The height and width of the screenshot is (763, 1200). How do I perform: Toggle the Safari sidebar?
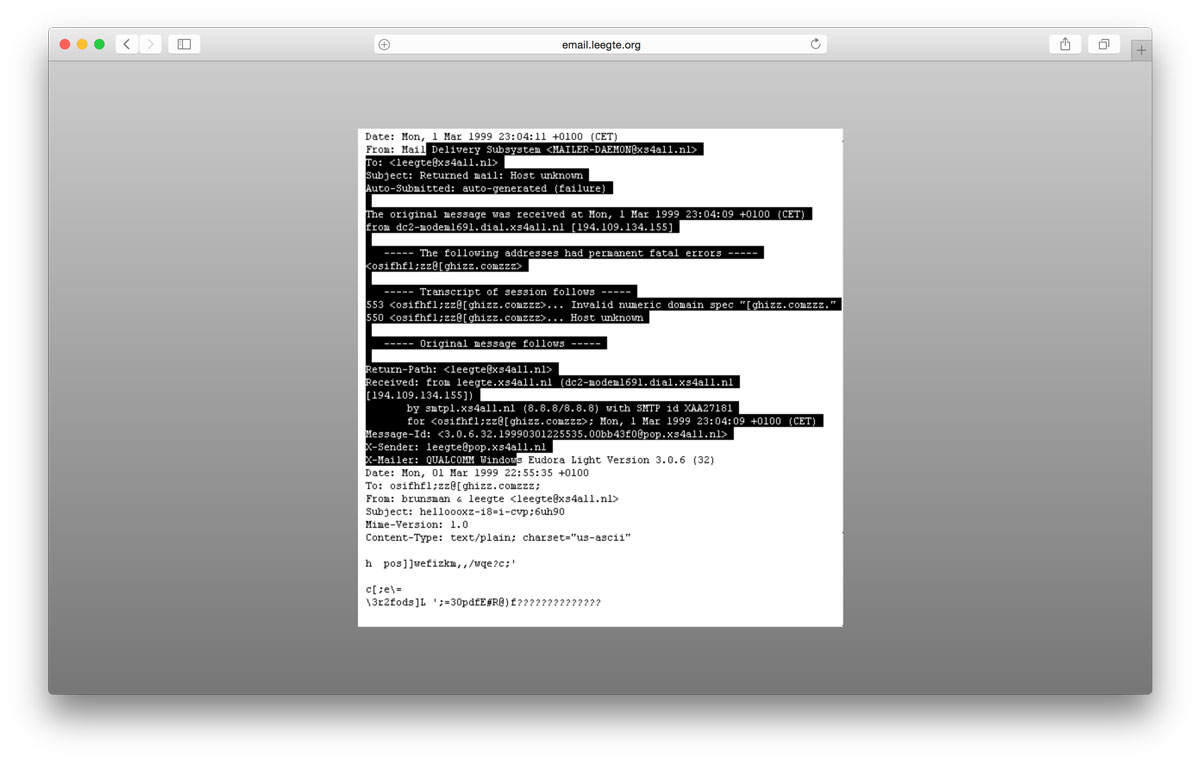click(x=184, y=44)
